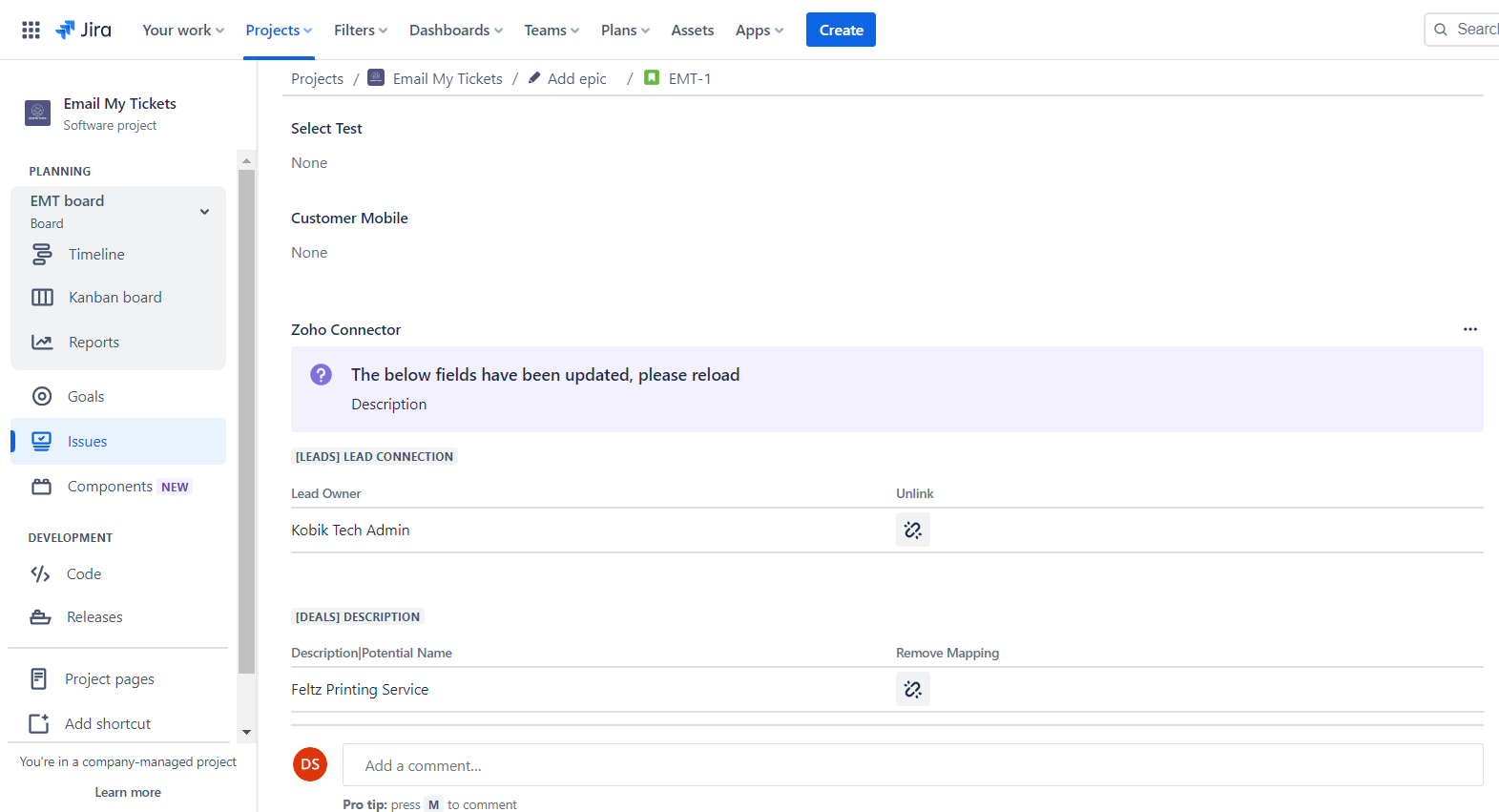The image size is (1499, 812).
Task: Open the Apps dropdown
Action: point(760,30)
